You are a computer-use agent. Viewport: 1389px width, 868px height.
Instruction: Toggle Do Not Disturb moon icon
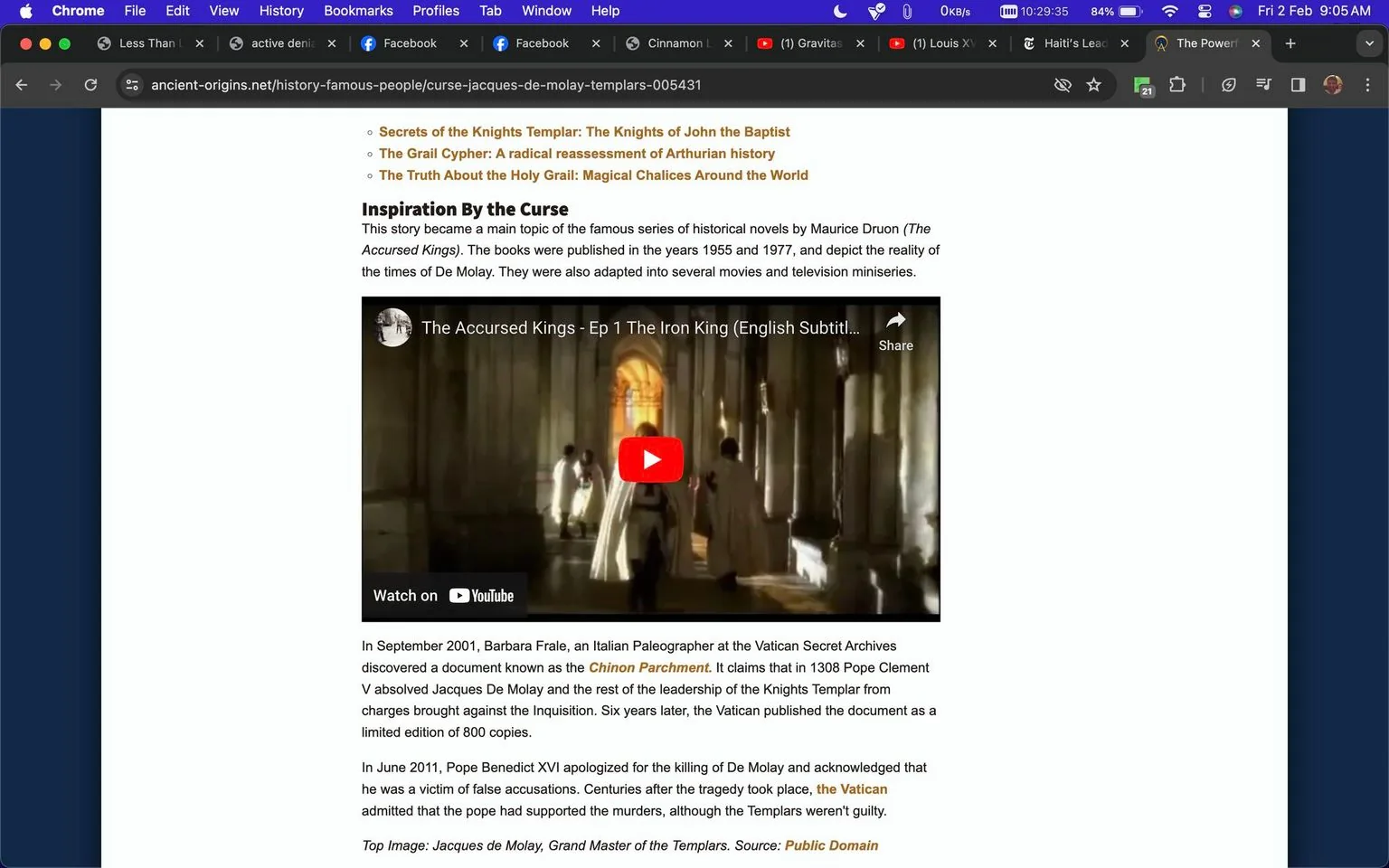point(840,11)
